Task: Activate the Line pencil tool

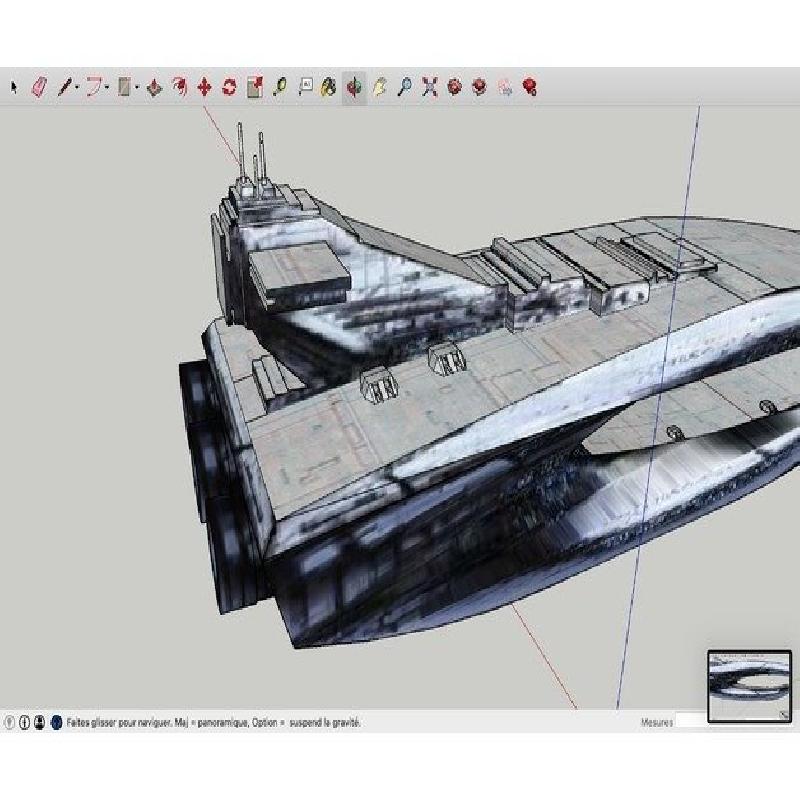Action: [65, 87]
